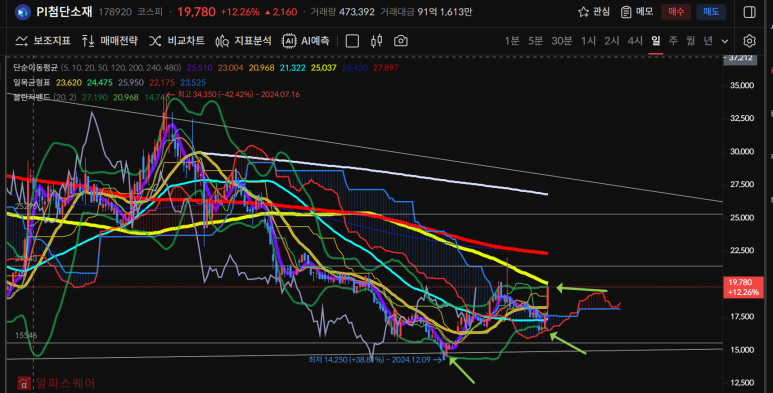Expand the timeframe dropdown chevron
The height and width of the screenshot is (393, 773).
click(725, 41)
